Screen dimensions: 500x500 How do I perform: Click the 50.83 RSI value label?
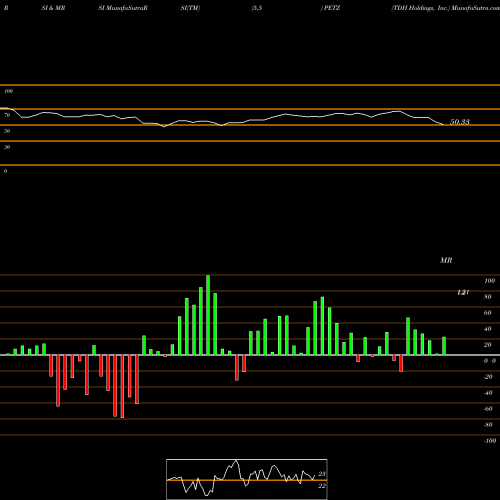pos(460,122)
